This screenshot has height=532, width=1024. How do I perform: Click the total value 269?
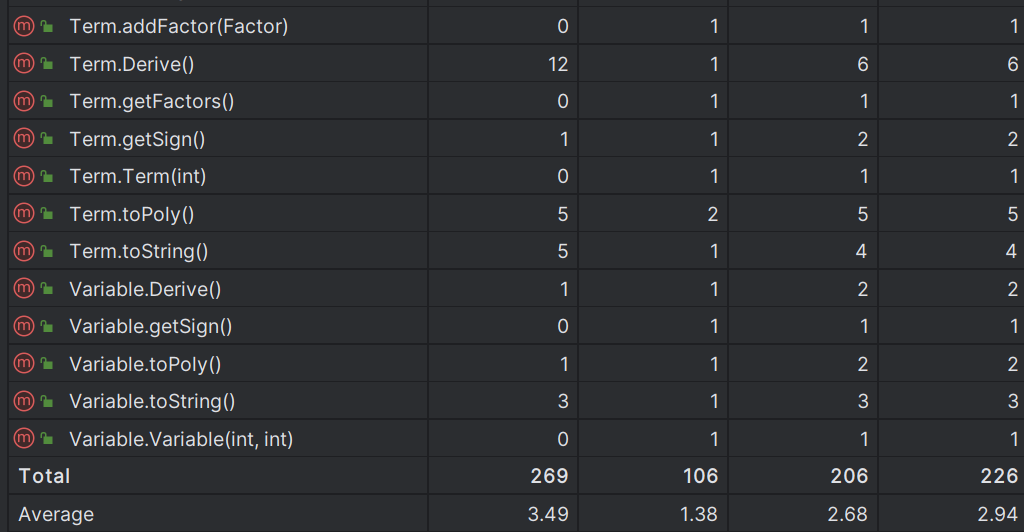(x=549, y=476)
